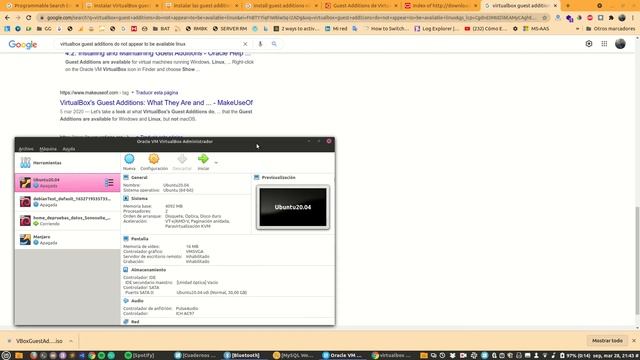
Task: Click the browser reload button
Action: point(29,18)
